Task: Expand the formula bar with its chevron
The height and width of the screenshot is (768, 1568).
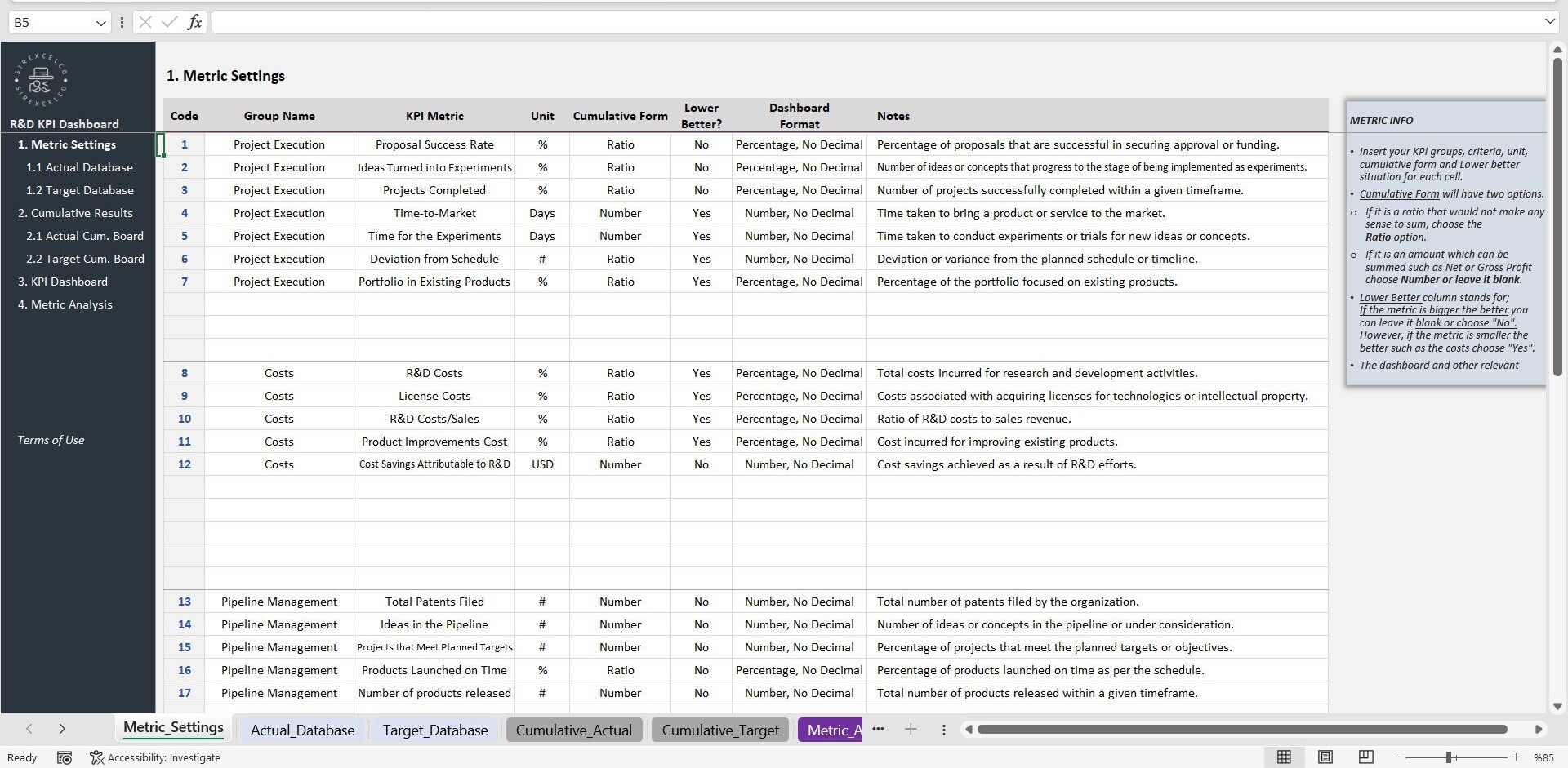Action: (x=1549, y=22)
